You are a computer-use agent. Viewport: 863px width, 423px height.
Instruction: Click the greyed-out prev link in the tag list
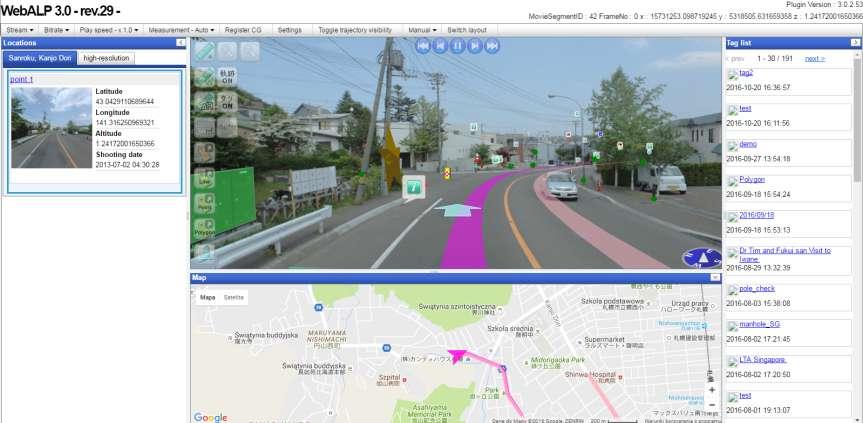(735, 59)
